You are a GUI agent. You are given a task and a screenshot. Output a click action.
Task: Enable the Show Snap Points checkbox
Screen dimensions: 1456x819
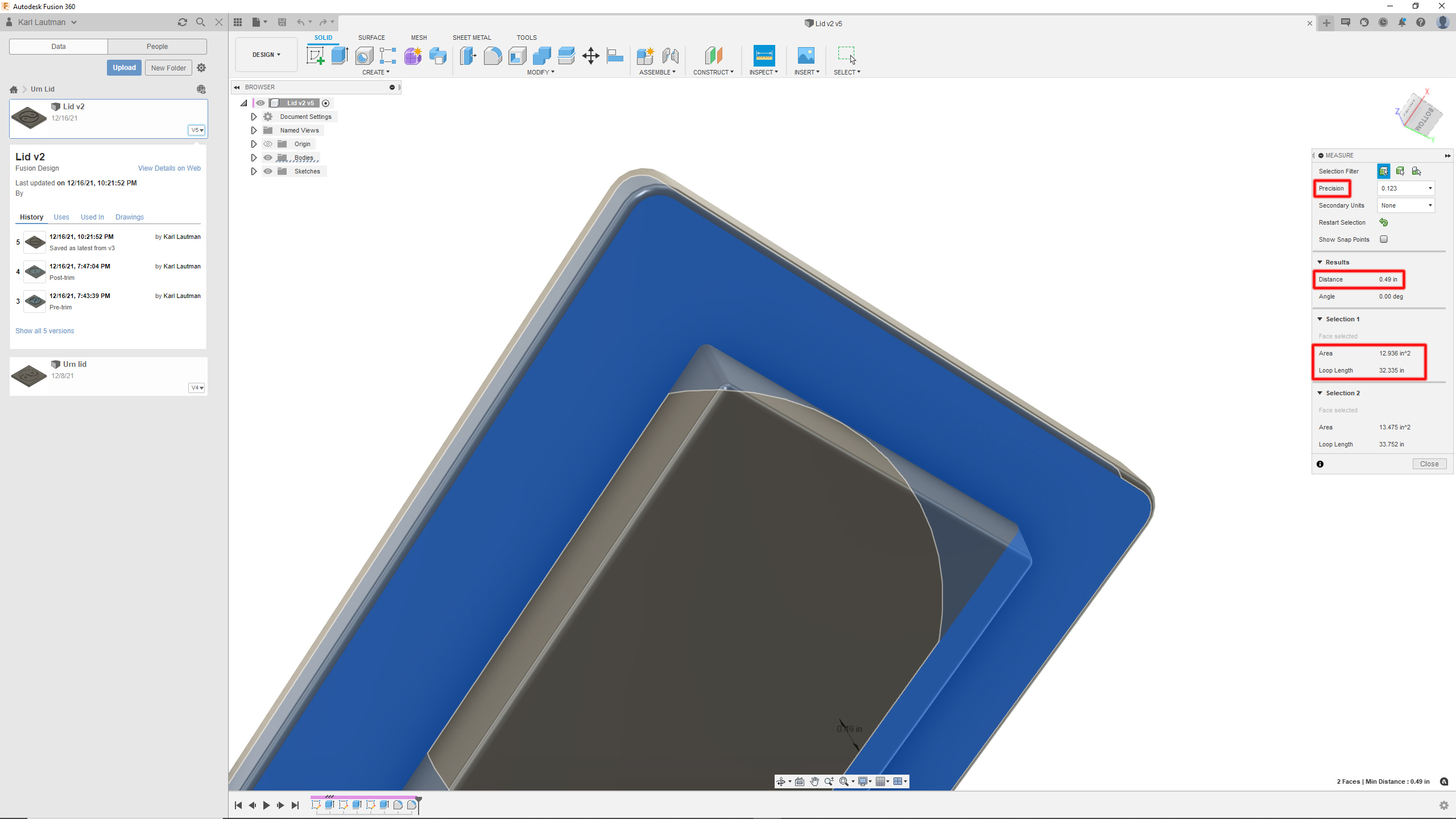pos(1384,239)
